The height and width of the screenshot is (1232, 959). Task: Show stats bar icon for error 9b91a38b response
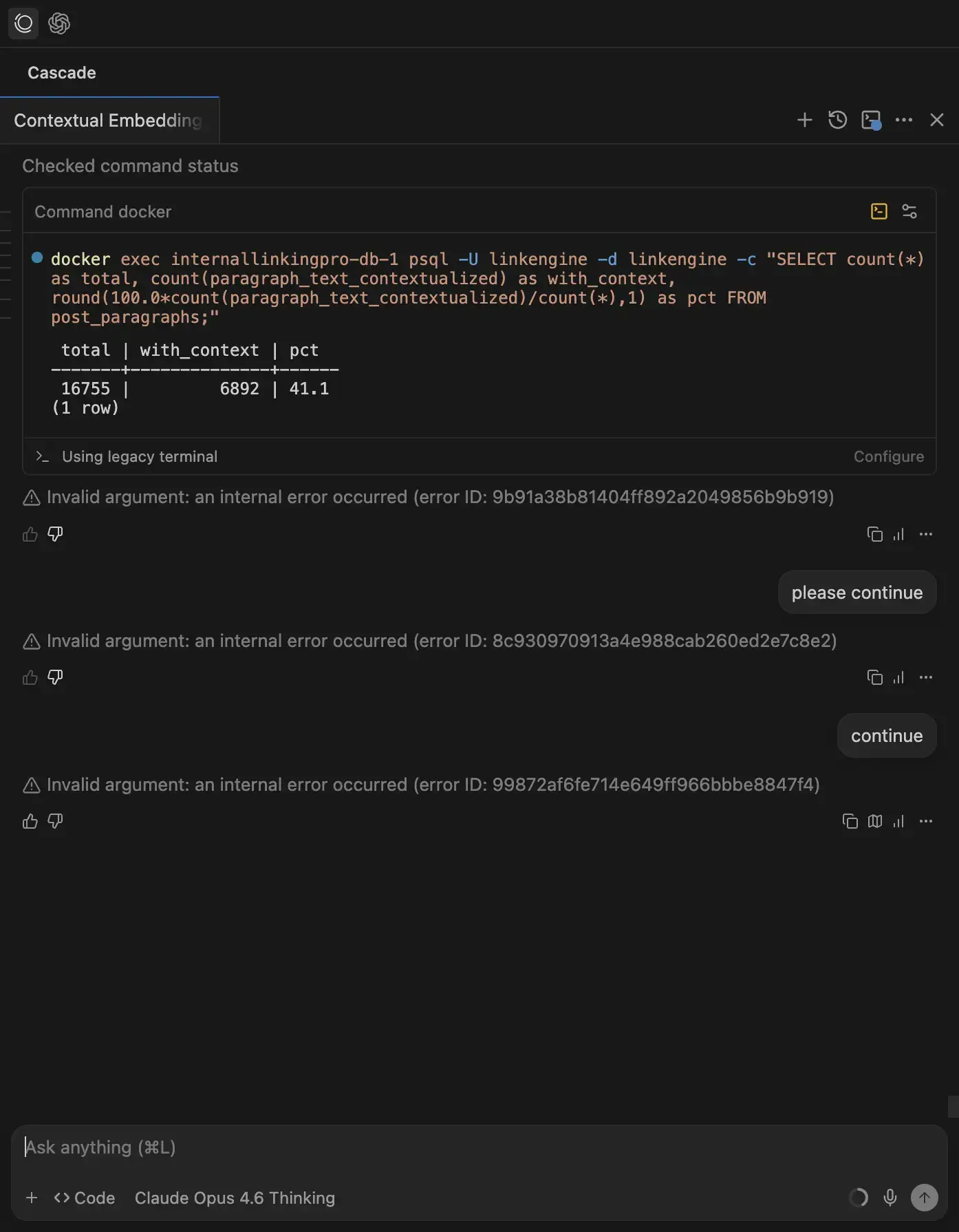coord(898,534)
